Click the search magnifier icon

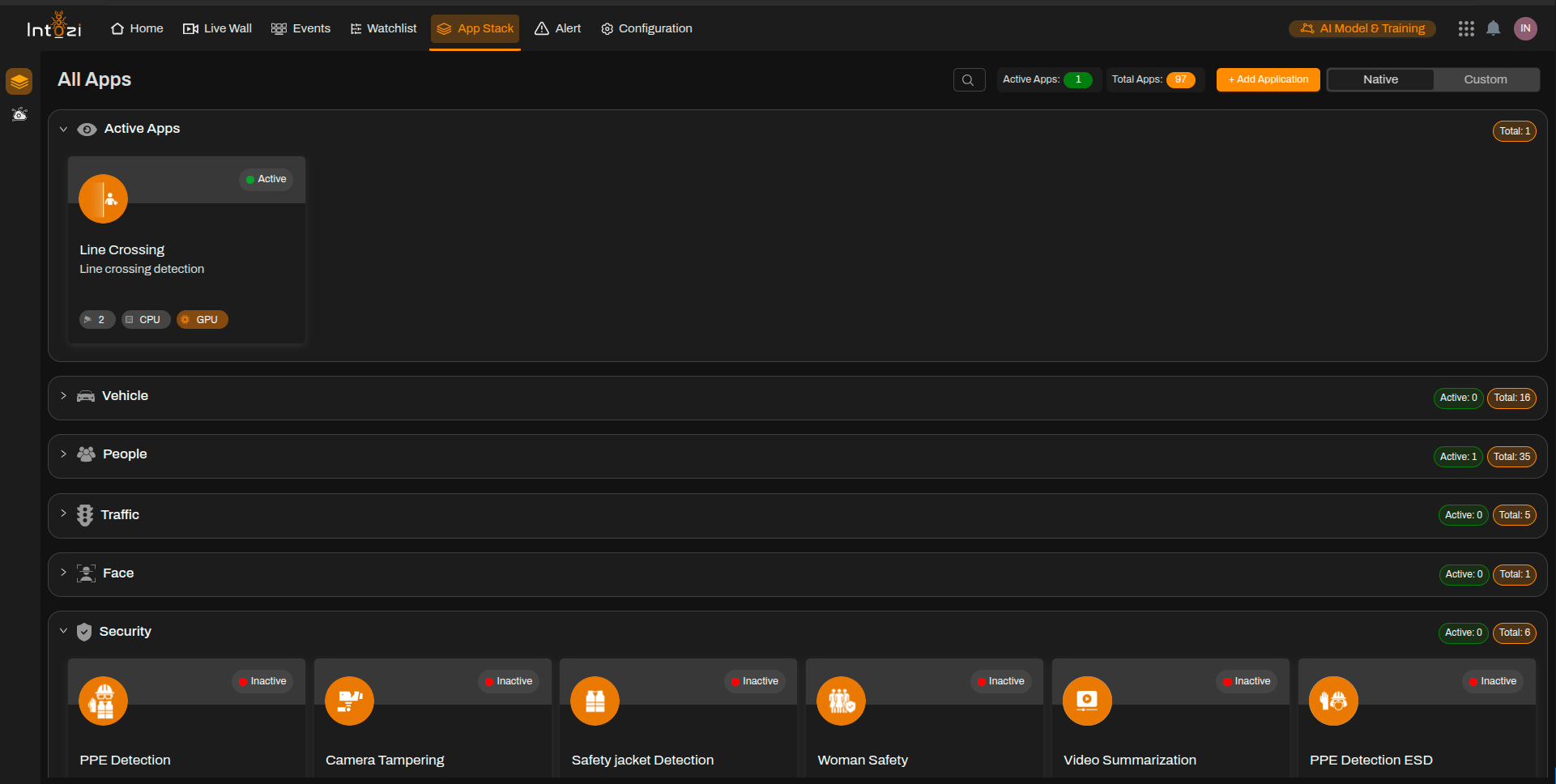pos(969,80)
